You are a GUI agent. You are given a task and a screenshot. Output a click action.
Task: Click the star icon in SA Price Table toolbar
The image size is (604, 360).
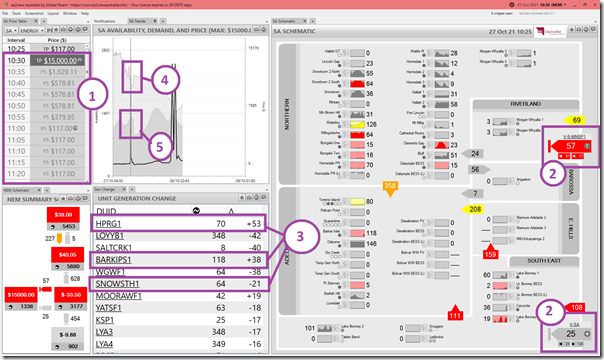tap(56, 30)
